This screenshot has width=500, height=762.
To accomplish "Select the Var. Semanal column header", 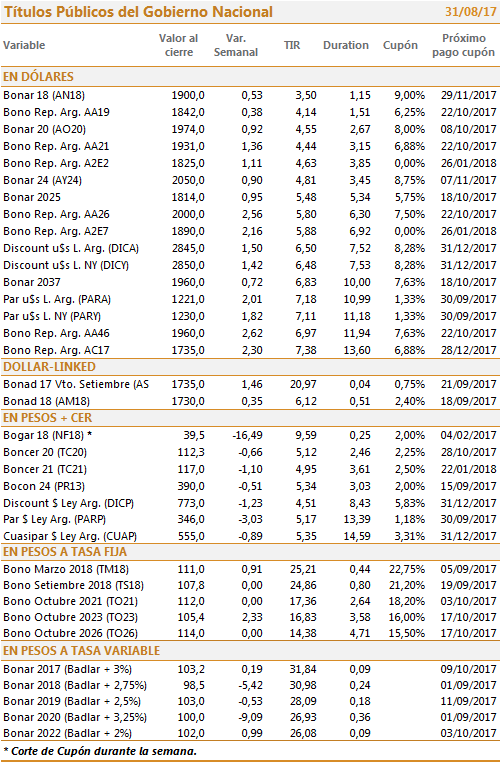I will point(236,45).
